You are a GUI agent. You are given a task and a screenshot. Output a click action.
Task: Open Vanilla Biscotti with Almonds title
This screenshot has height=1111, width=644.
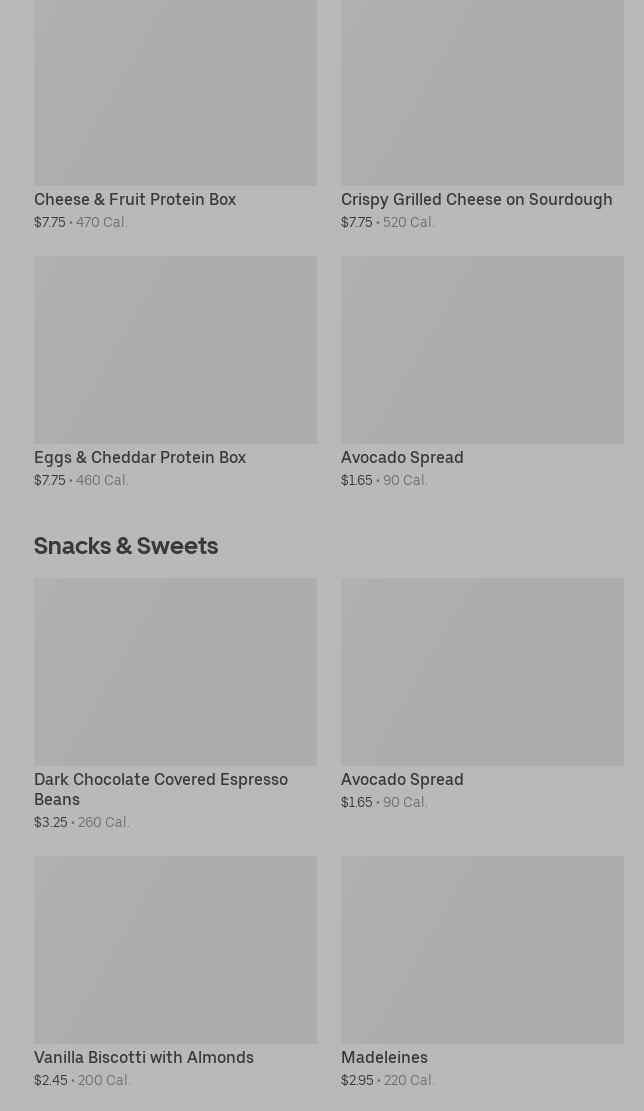coord(144,1057)
